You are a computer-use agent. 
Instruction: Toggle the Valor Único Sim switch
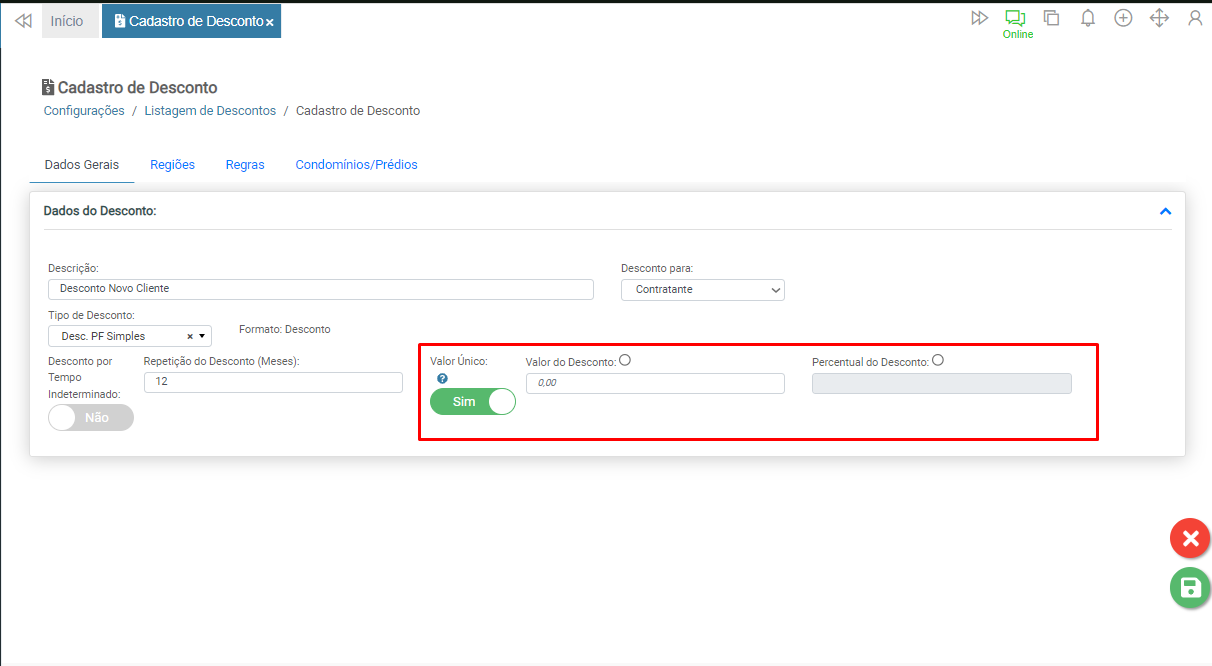(473, 401)
